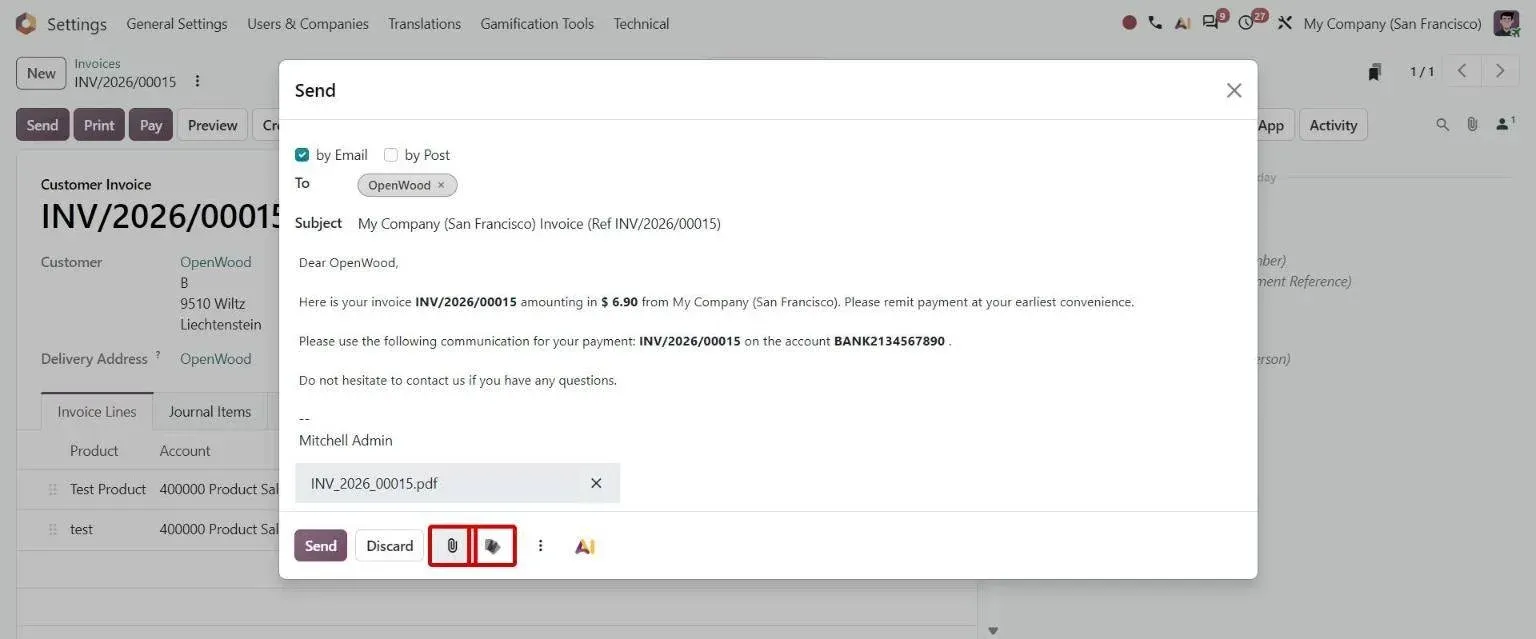The height and width of the screenshot is (639, 1536).
Task: Click the AI icon in dialog footer
Action: [x=585, y=546]
